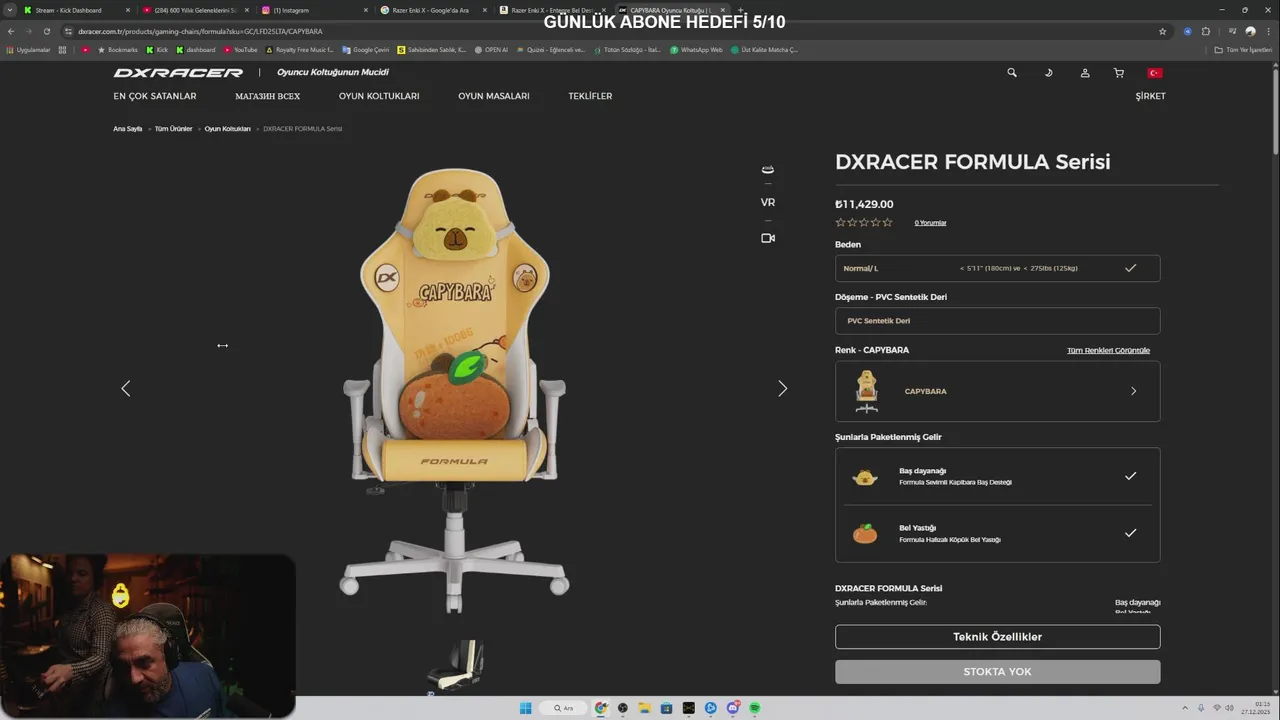Open the Windows Start menu

(525, 708)
